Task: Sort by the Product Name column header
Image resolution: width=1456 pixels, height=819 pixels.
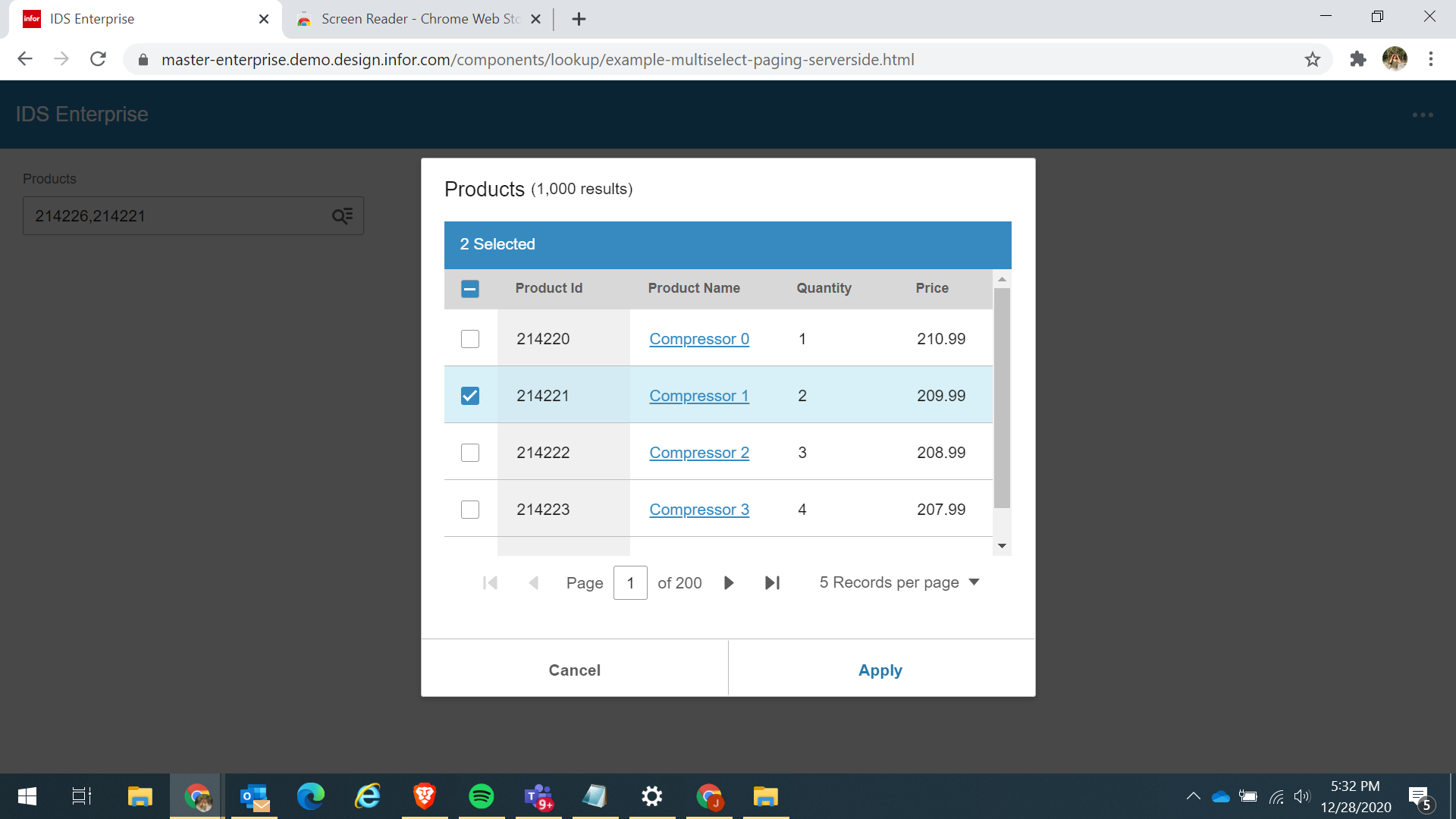Action: pyautogui.click(x=694, y=288)
